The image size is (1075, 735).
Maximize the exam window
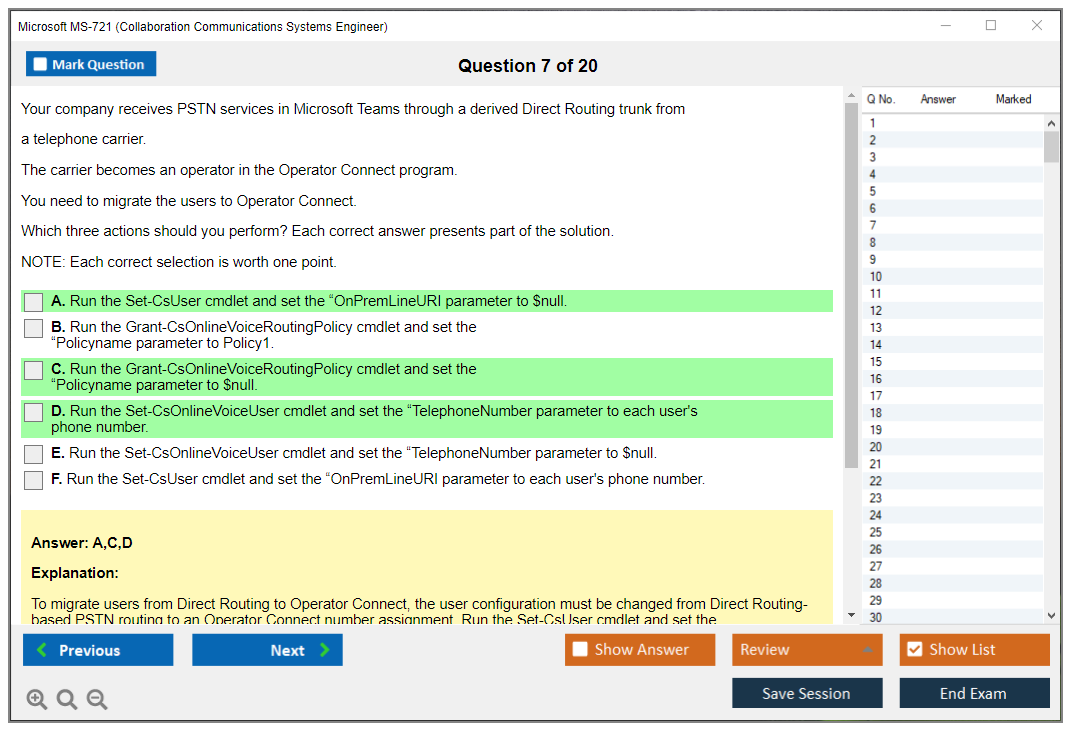pyautogui.click(x=991, y=25)
